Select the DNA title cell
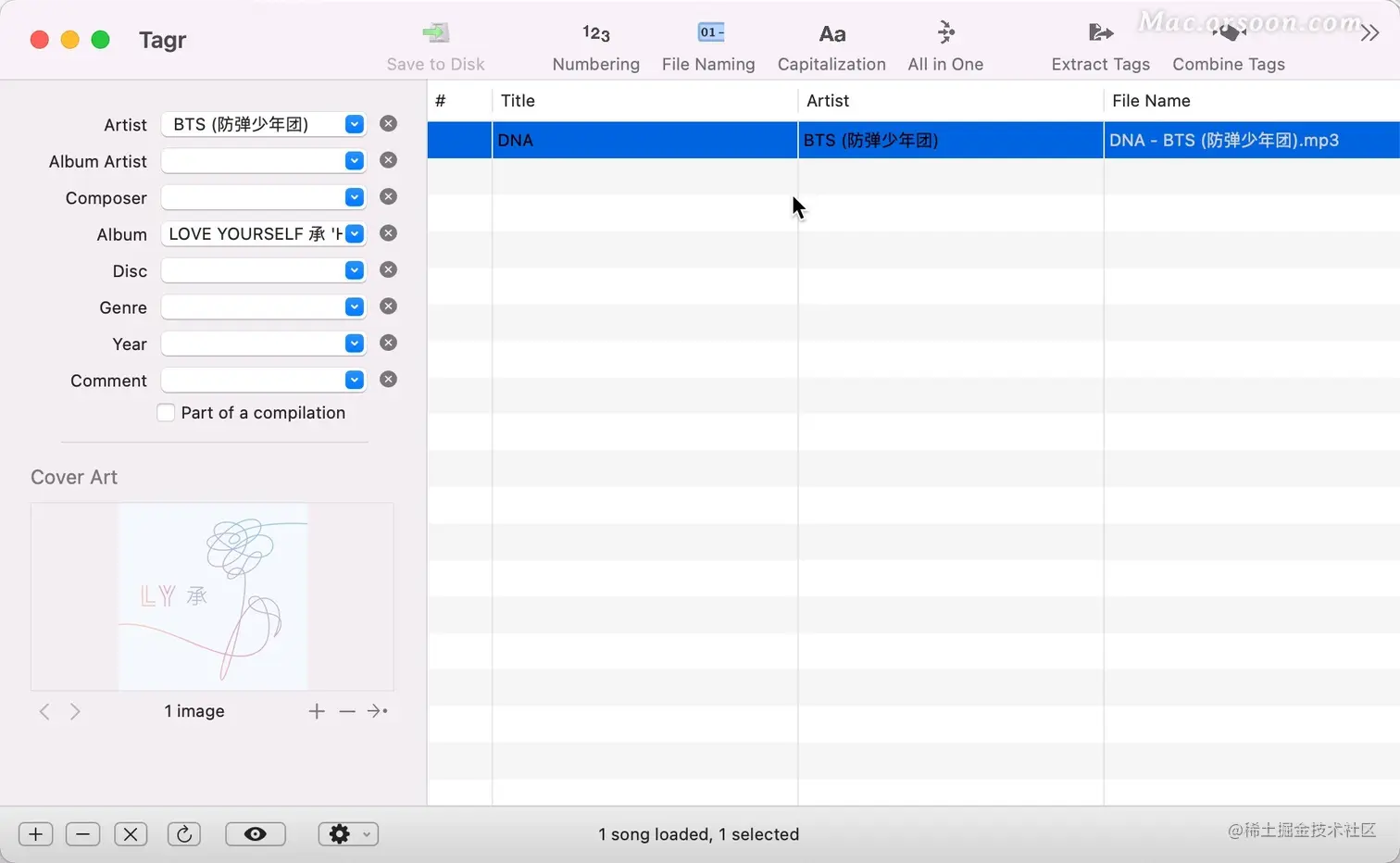This screenshot has height=863, width=1400. click(644, 141)
